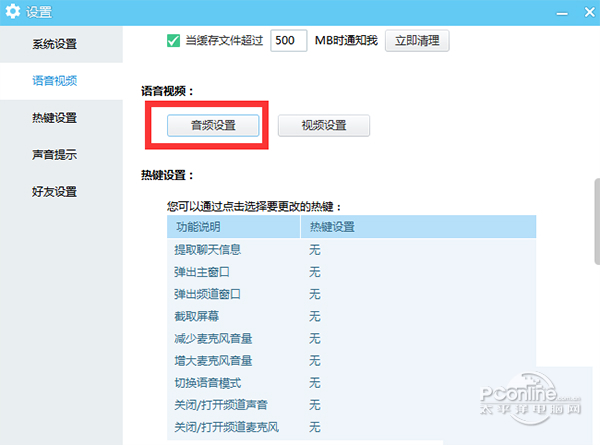
Task: Switch to 好友设置 sidebar tab
Action: click(x=61, y=191)
